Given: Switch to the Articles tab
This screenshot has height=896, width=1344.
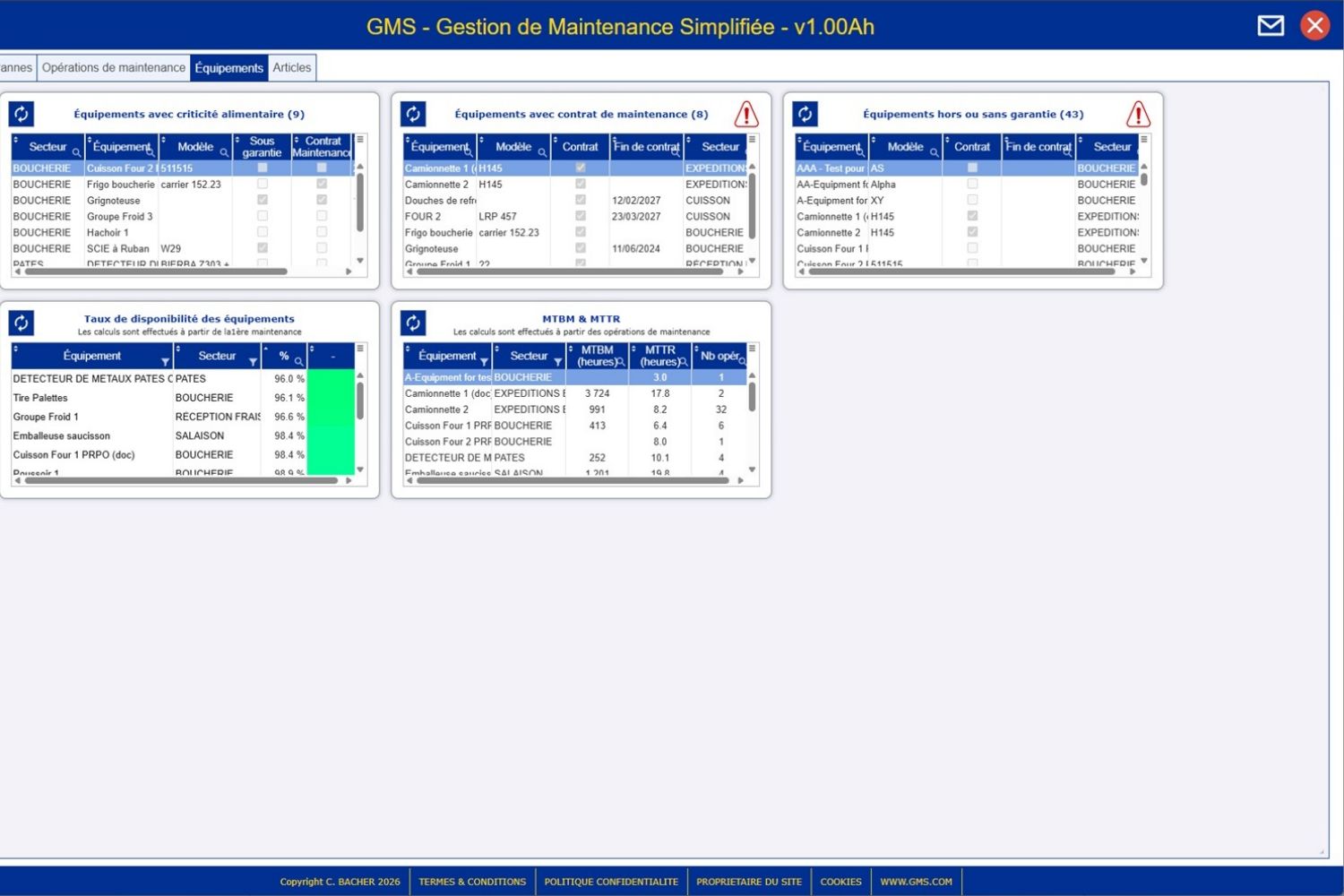Looking at the screenshot, I should (292, 67).
